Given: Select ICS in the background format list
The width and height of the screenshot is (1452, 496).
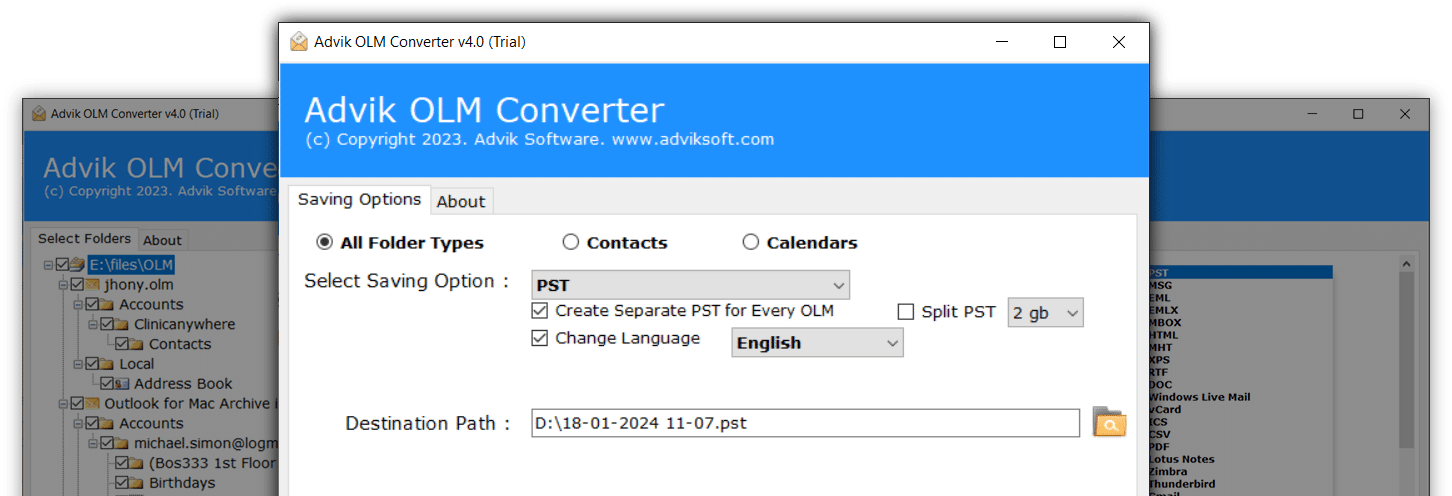Looking at the screenshot, I should click(1159, 422).
